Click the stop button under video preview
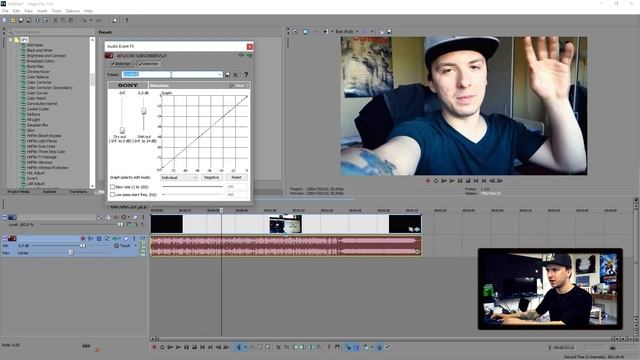640x360 pixels. pos(468,180)
